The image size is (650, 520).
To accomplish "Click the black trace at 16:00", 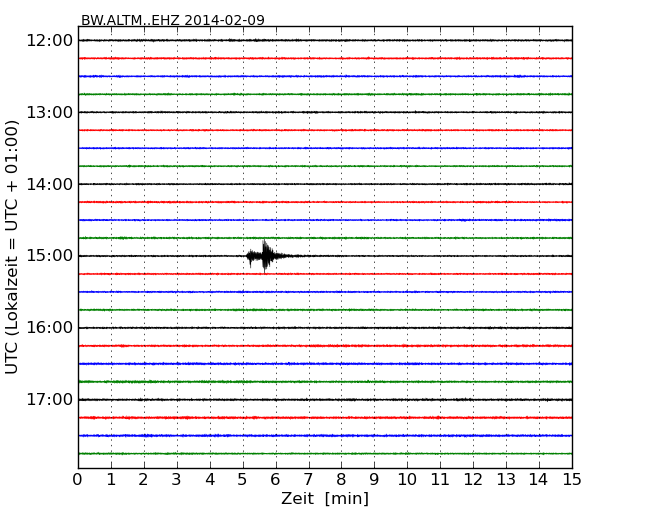I will pos(325,328).
